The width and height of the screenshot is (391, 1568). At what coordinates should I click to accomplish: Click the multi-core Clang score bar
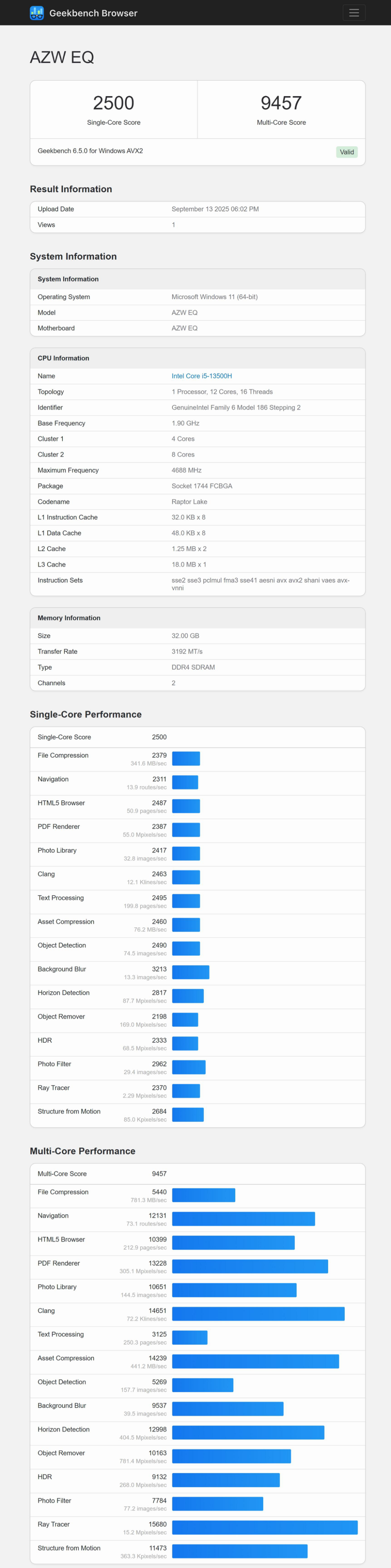[258, 1314]
